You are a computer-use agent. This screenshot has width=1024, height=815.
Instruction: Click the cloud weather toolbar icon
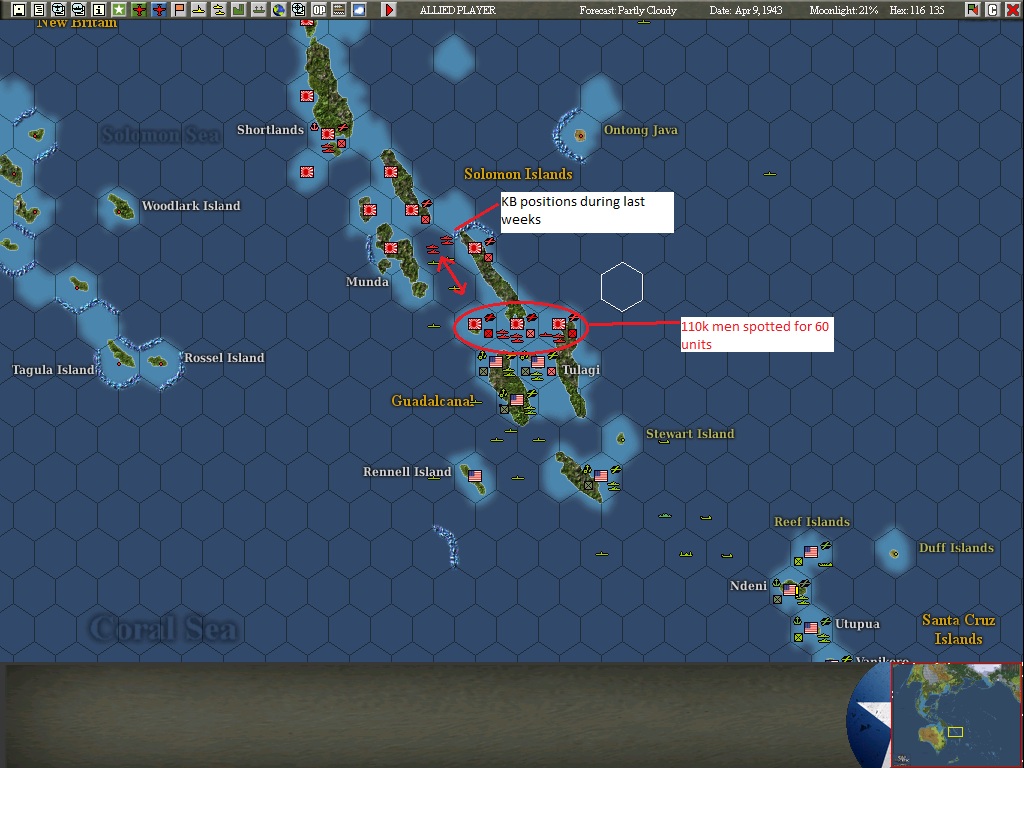[359, 10]
